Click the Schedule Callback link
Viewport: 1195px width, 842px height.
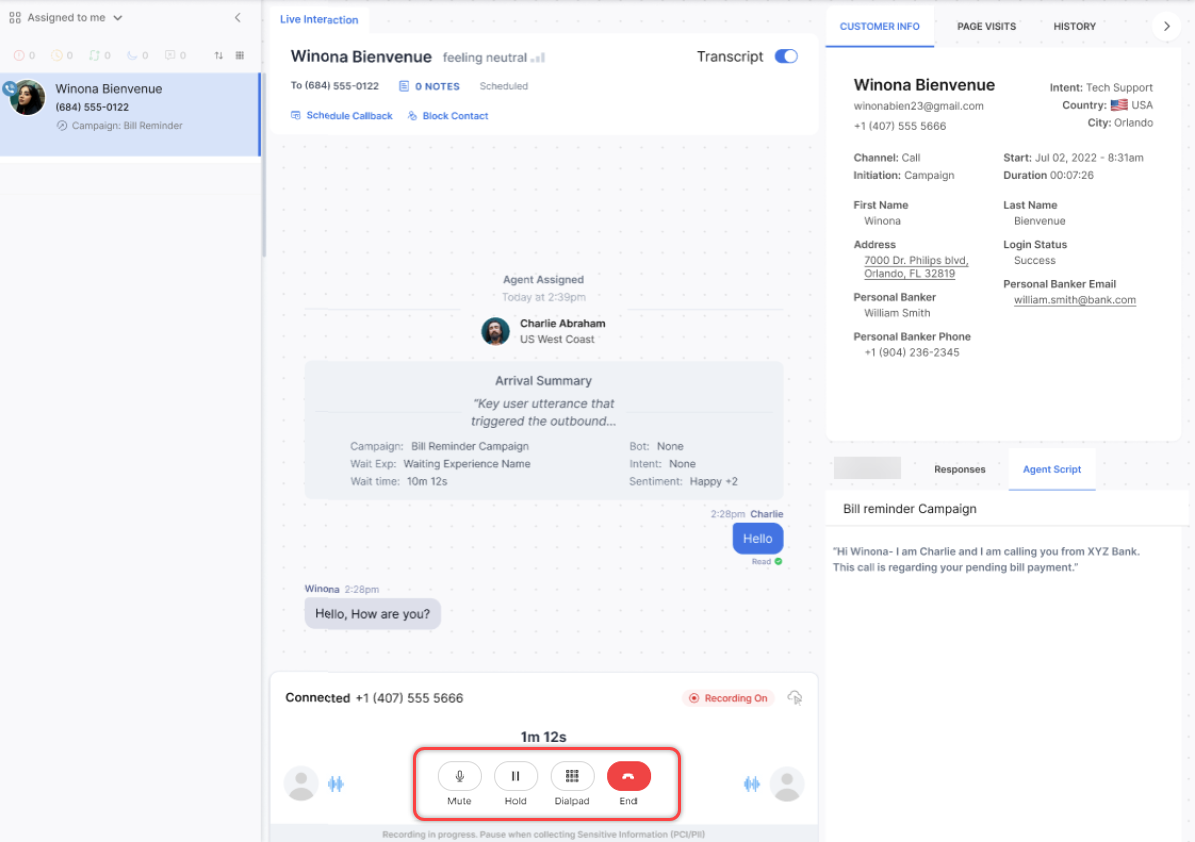tap(341, 116)
